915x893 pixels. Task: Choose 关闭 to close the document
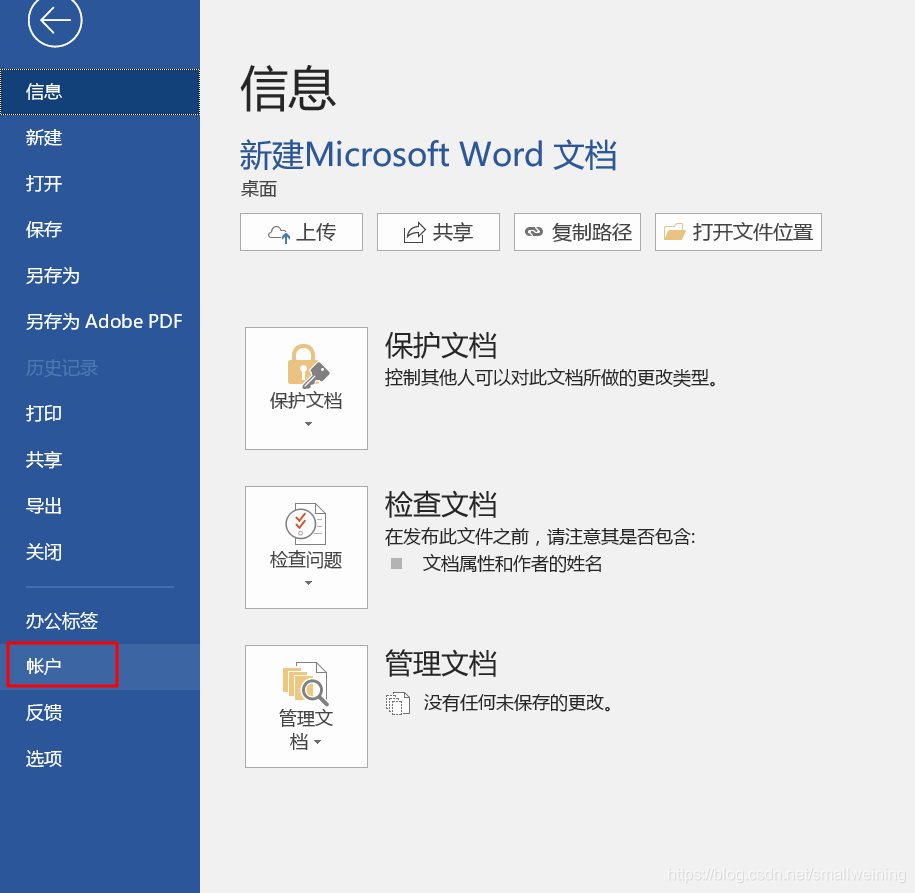100,552
